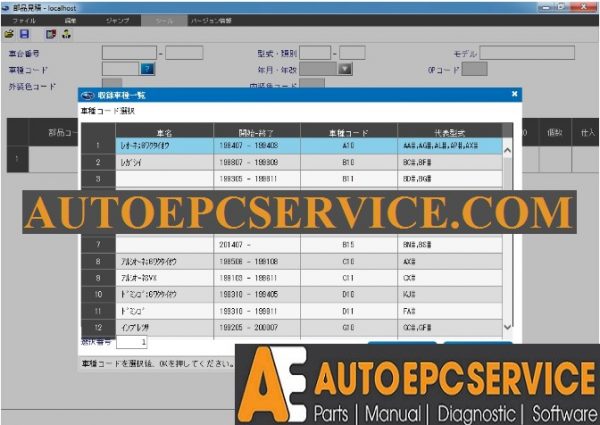Click the model cell BD#,BG#
The image size is (600, 425).
450,179
